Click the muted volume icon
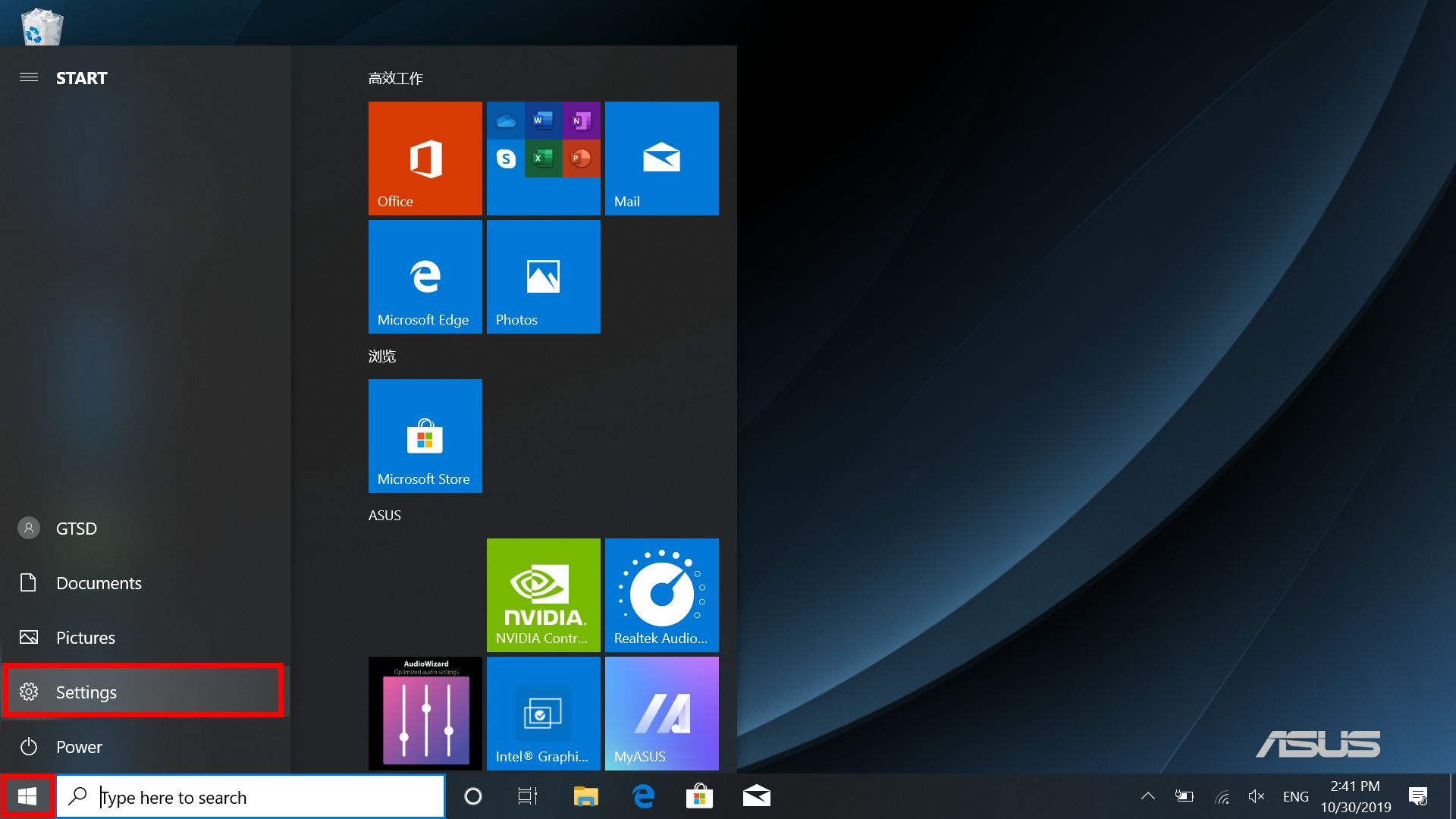 coord(1257,796)
